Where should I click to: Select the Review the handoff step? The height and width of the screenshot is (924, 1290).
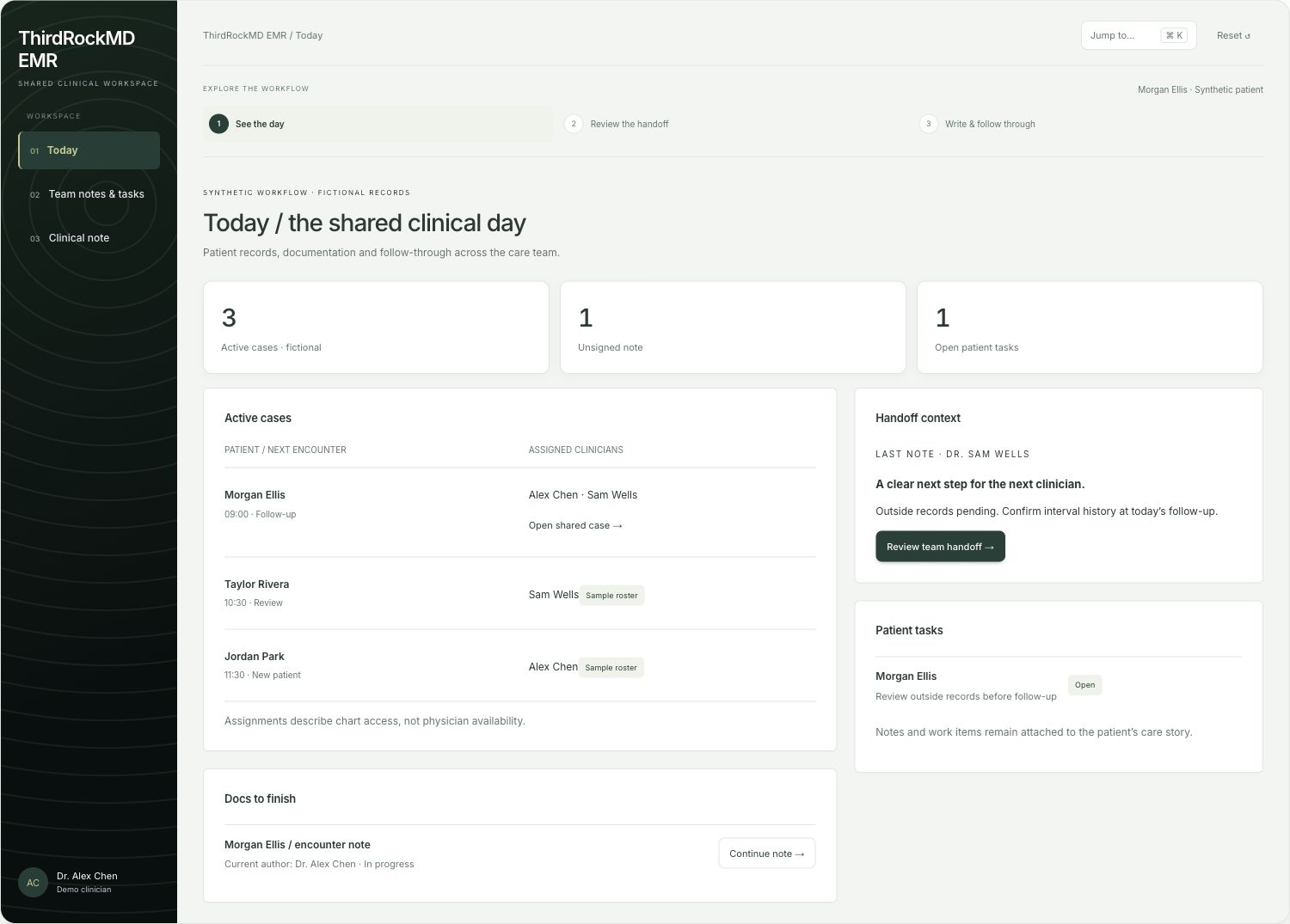[x=733, y=124]
